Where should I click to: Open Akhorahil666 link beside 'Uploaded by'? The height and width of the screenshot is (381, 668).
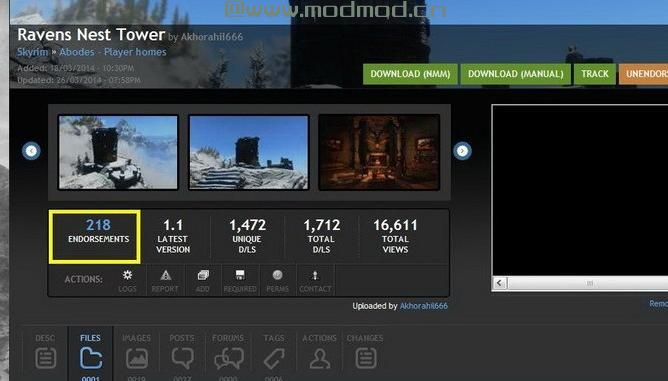pos(423,306)
